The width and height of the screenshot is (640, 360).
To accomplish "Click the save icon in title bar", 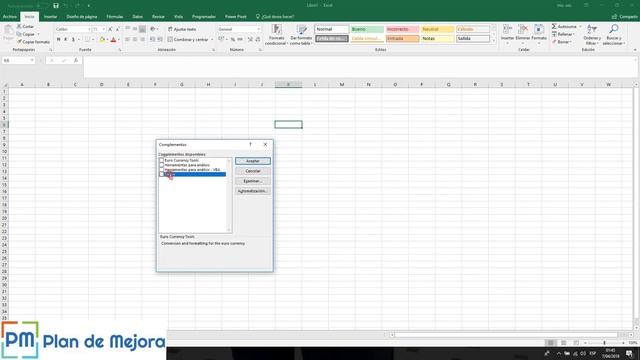I will [56, 6].
